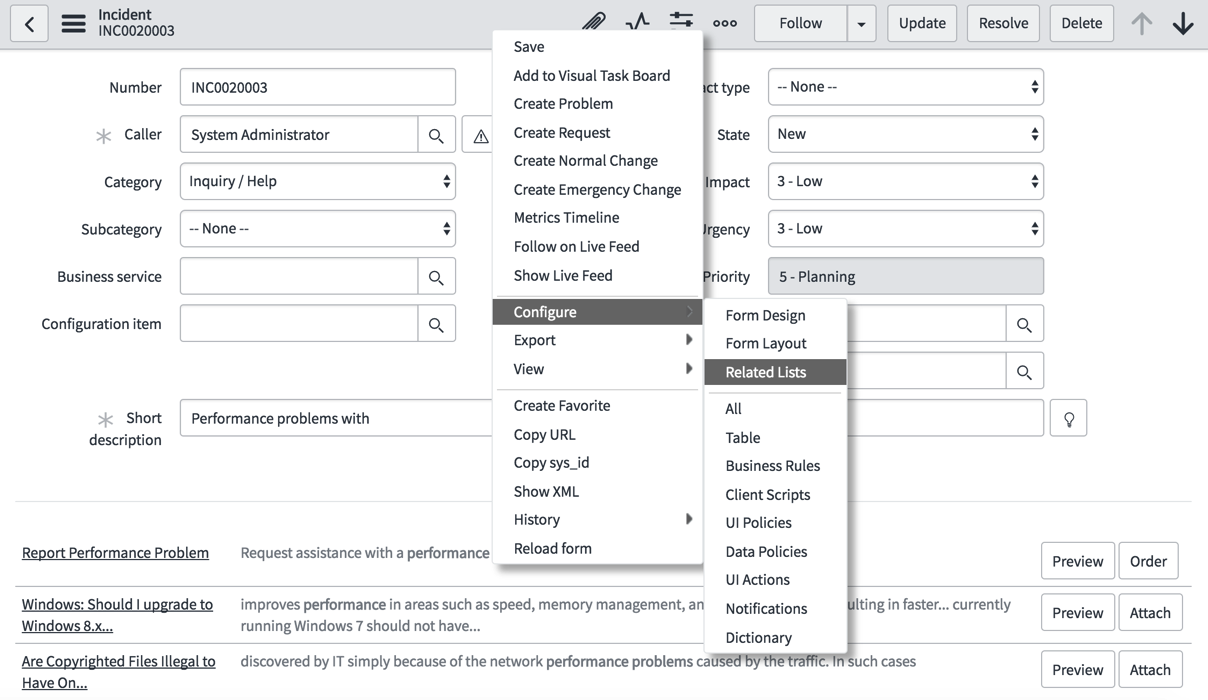Expand the Export submenu
1208x700 pixels.
point(598,340)
